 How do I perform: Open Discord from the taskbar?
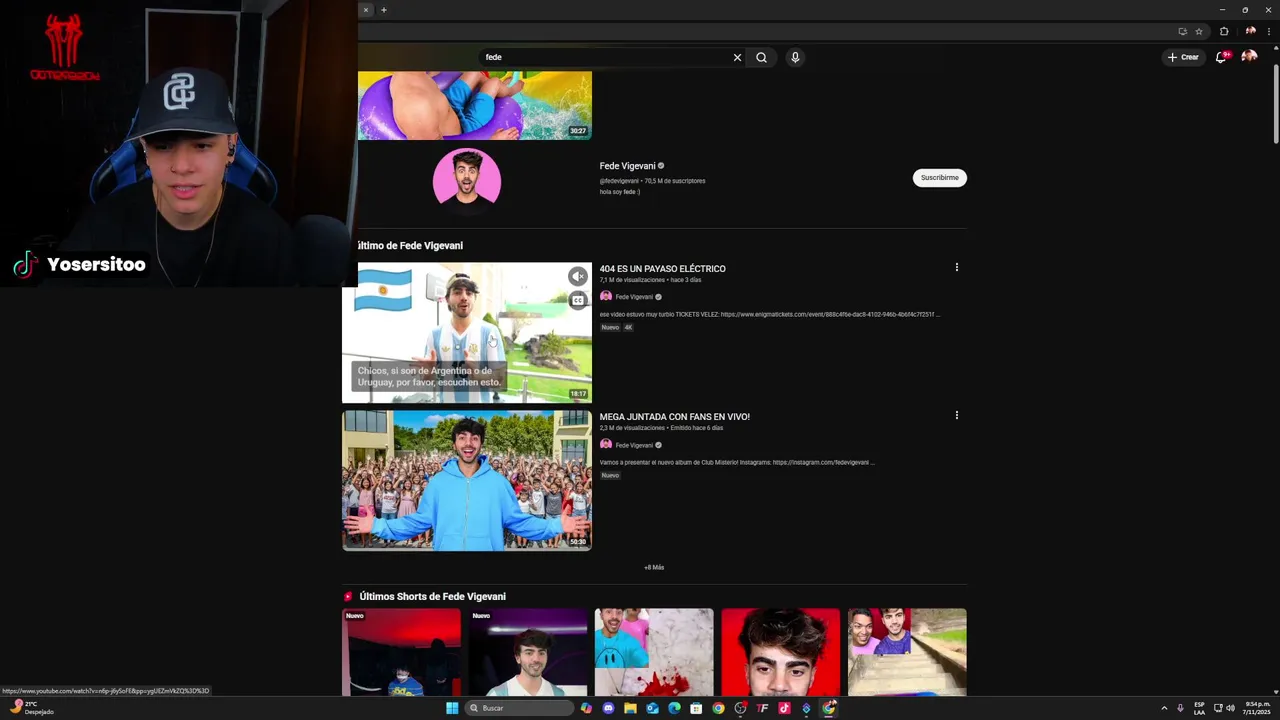point(608,708)
